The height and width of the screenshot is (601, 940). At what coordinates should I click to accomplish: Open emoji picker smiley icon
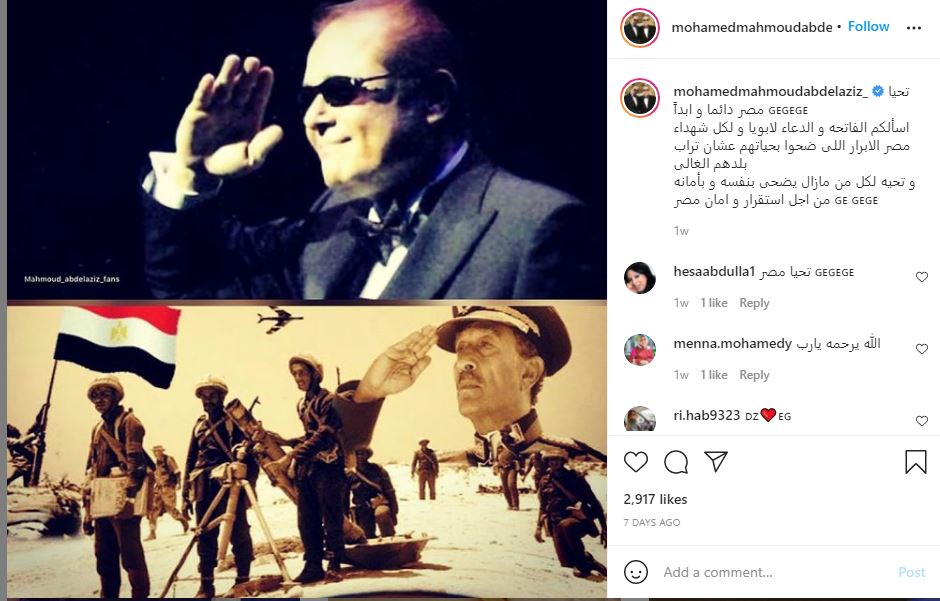point(635,572)
